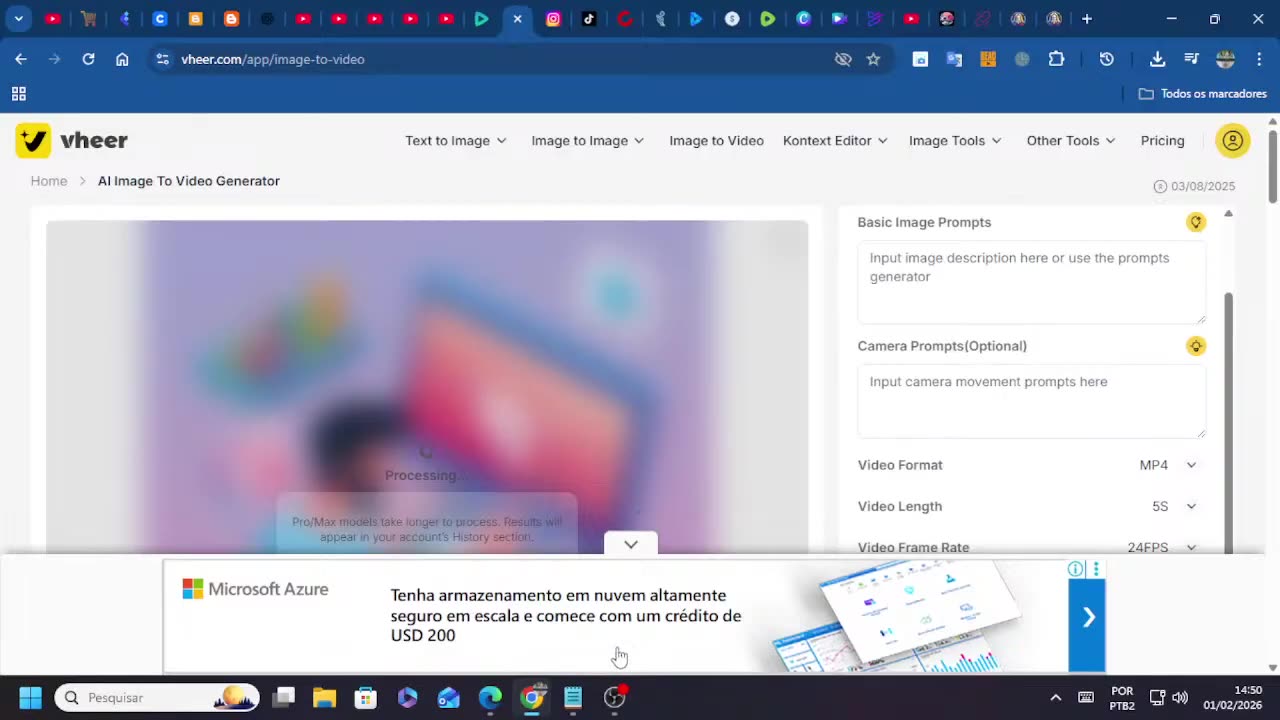Expand the Kontext Editor menu
The width and height of the screenshot is (1280, 720).
pyautogui.click(x=835, y=141)
